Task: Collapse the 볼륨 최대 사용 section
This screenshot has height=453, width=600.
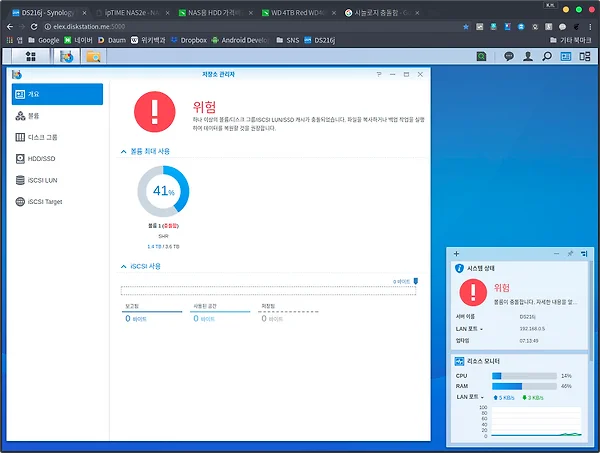Action: click(123, 151)
